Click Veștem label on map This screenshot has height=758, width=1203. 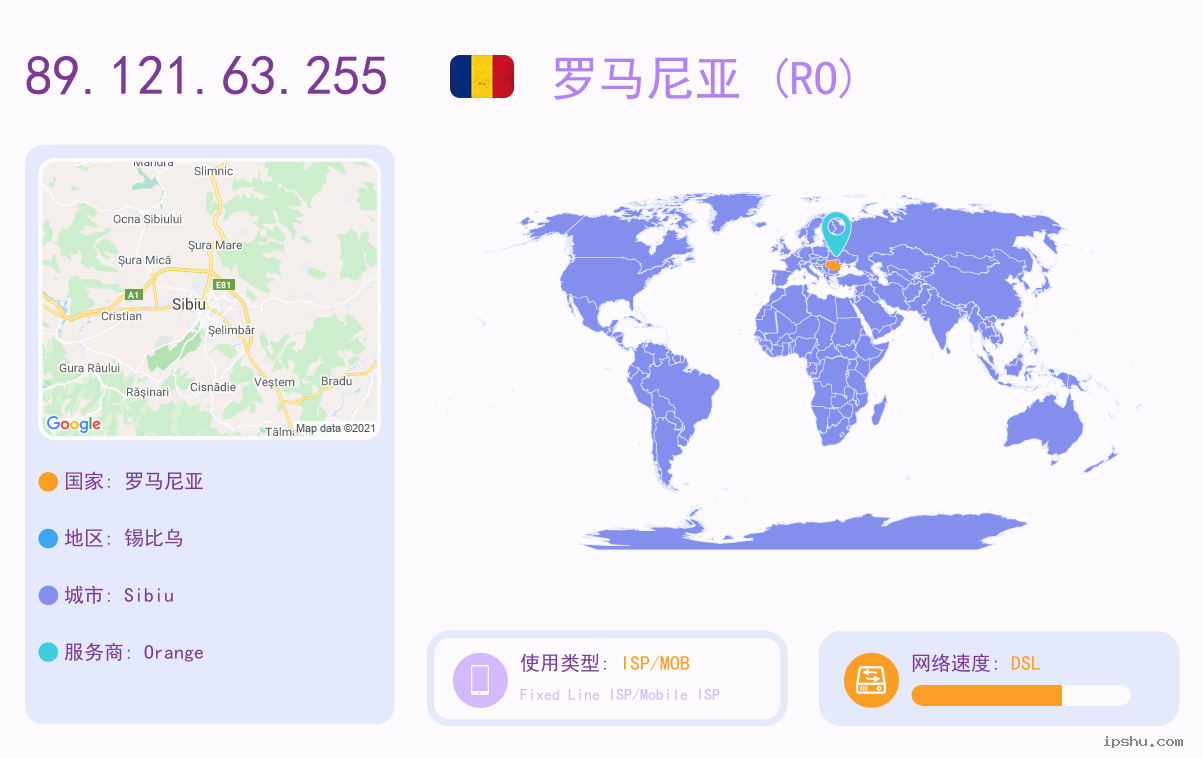(275, 382)
